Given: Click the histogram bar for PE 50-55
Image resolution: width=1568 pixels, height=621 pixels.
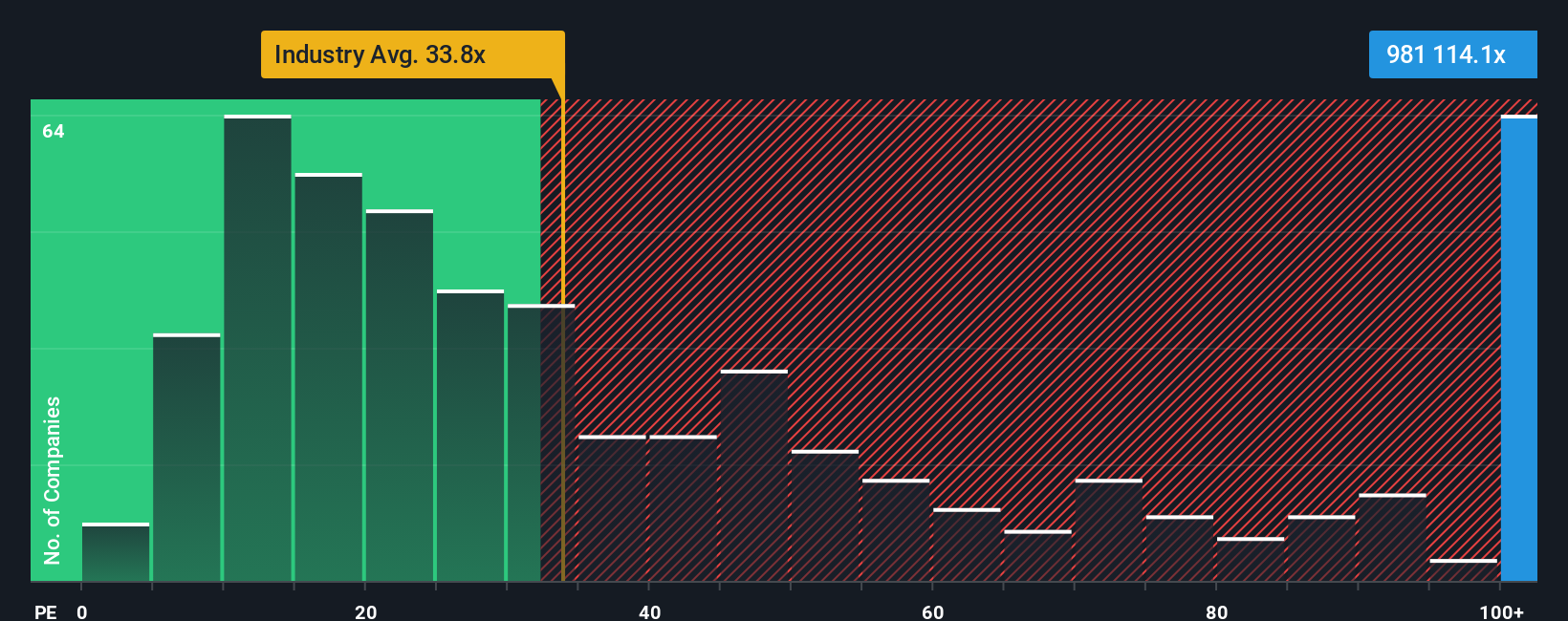Looking at the screenshot, I should 825,516.
